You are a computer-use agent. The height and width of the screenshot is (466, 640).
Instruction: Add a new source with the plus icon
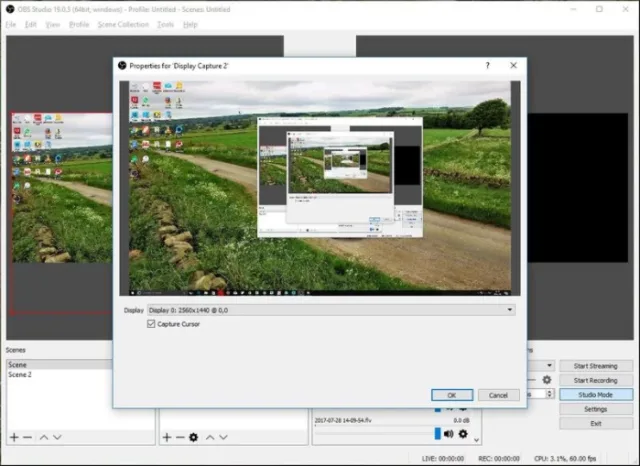click(x=167, y=437)
